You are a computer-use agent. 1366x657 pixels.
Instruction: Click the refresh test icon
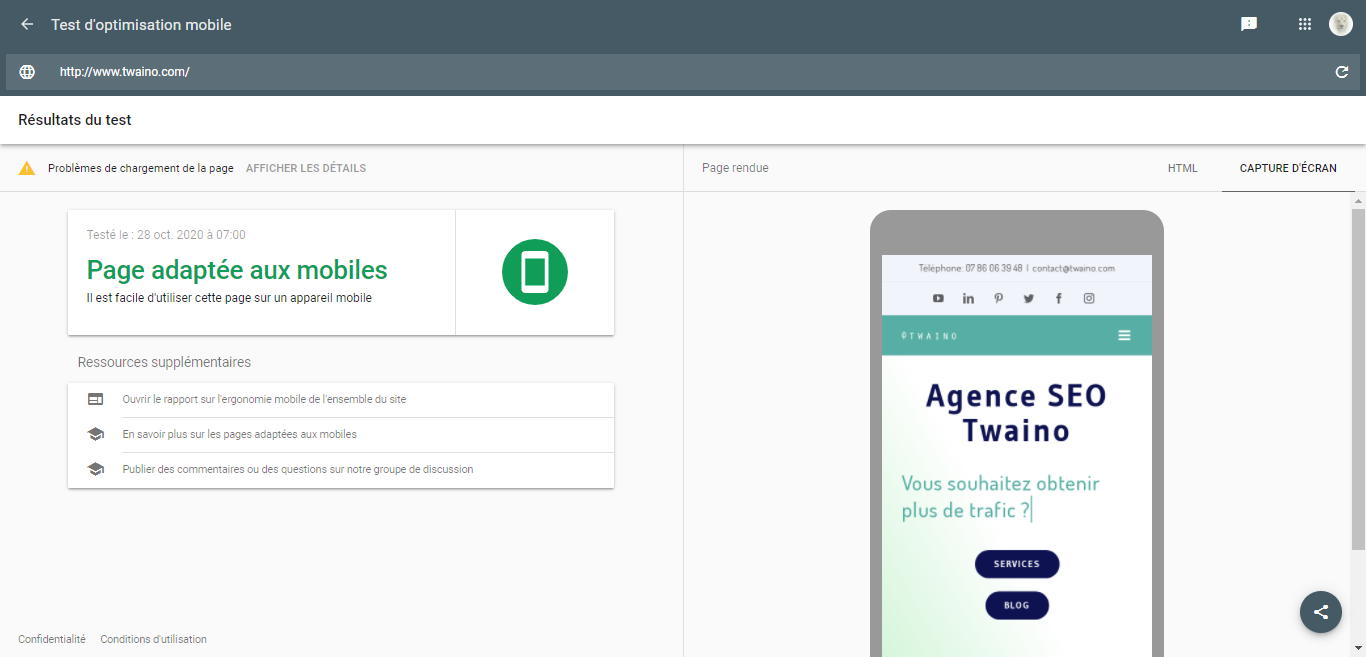pyautogui.click(x=1342, y=72)
